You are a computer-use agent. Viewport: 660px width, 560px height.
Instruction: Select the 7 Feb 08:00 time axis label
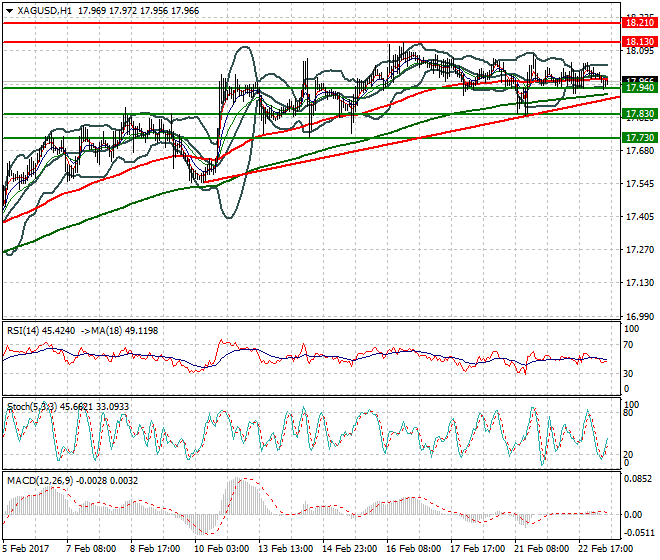[91, 549]
